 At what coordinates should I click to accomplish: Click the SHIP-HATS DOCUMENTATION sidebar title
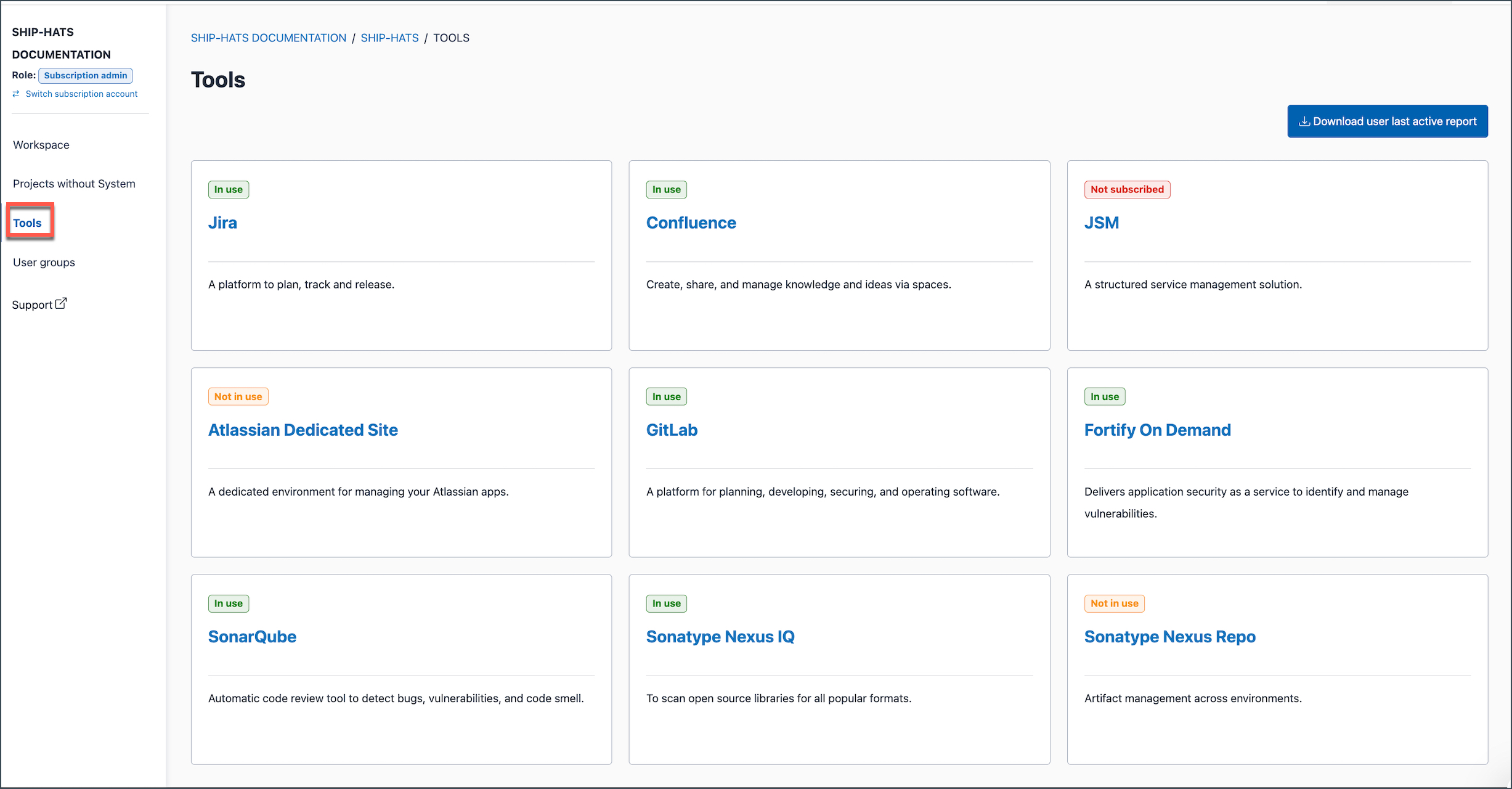tap(62, 43)
